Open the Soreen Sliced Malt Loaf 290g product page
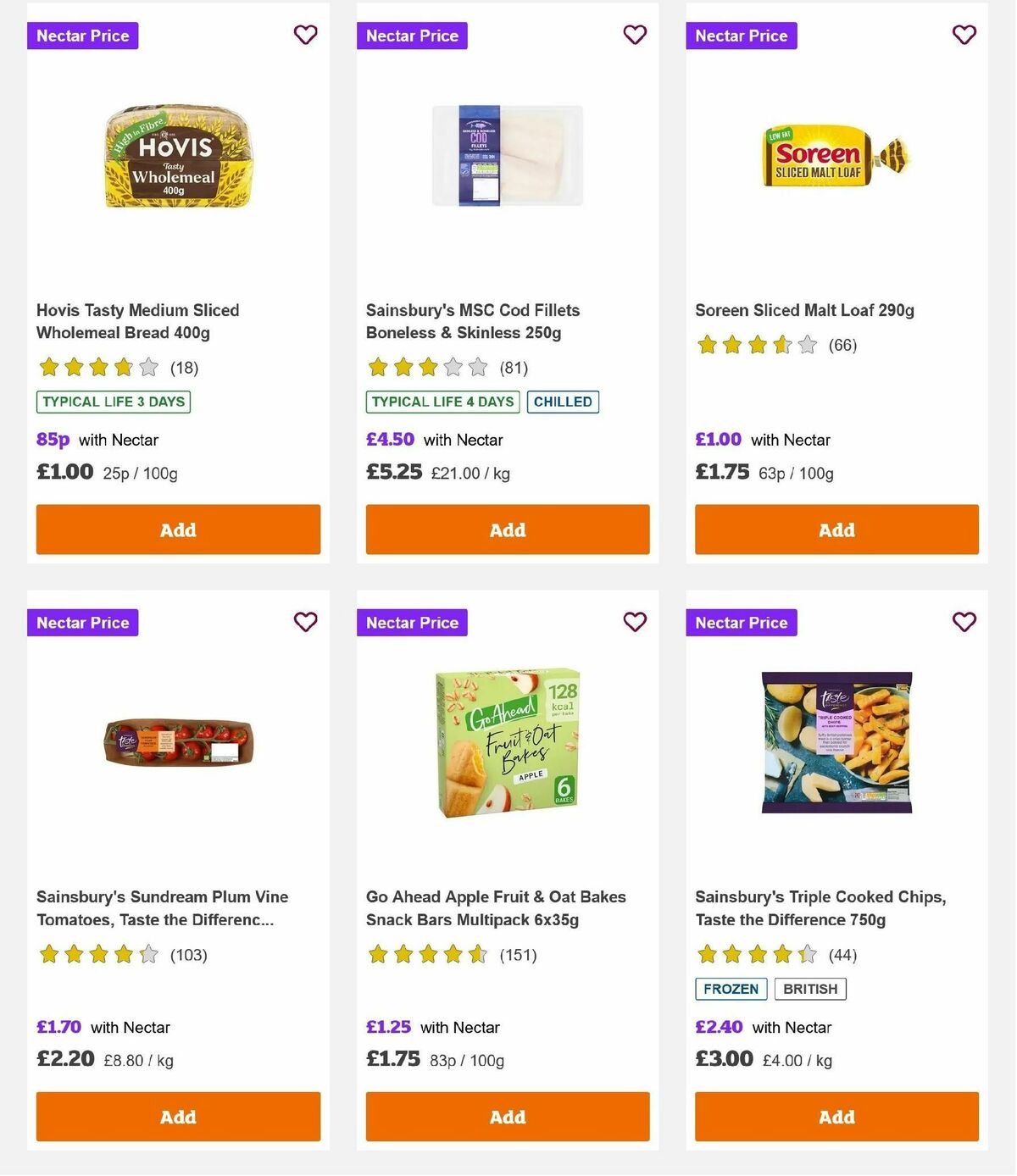Image resolution: width=1017 pixels, height=1176 pixels. (x=803, y=310)
